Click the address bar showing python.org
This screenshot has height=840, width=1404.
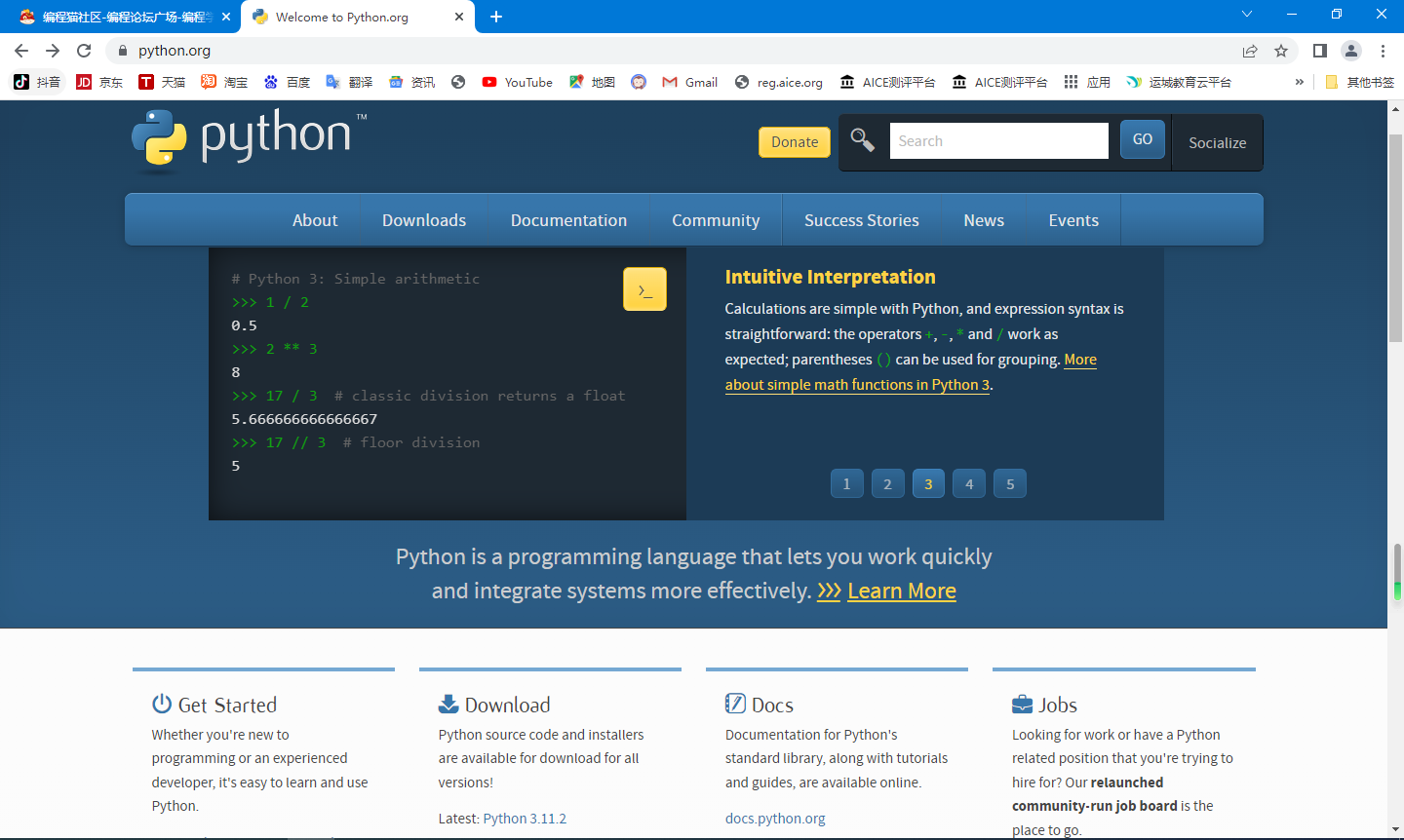(673, 51)
